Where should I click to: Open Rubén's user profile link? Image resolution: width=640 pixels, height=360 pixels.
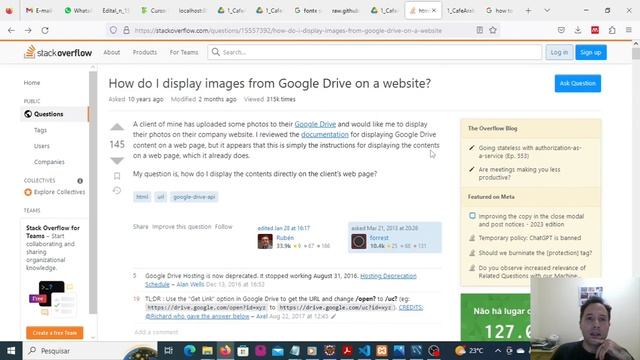pos(285,238)
